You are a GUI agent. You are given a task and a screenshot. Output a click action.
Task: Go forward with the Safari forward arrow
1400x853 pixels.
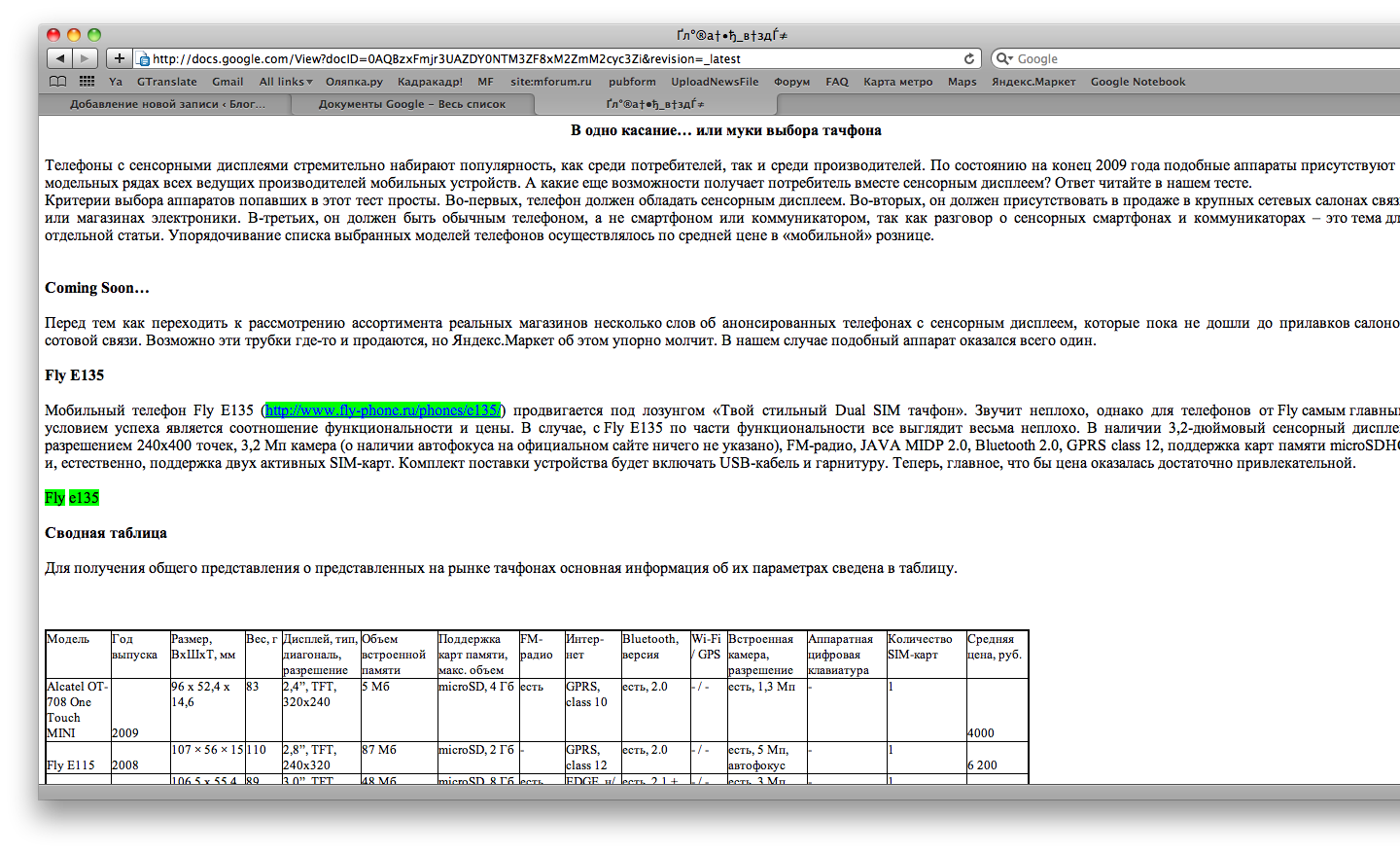pyautogui.click(x=86, y=58)
